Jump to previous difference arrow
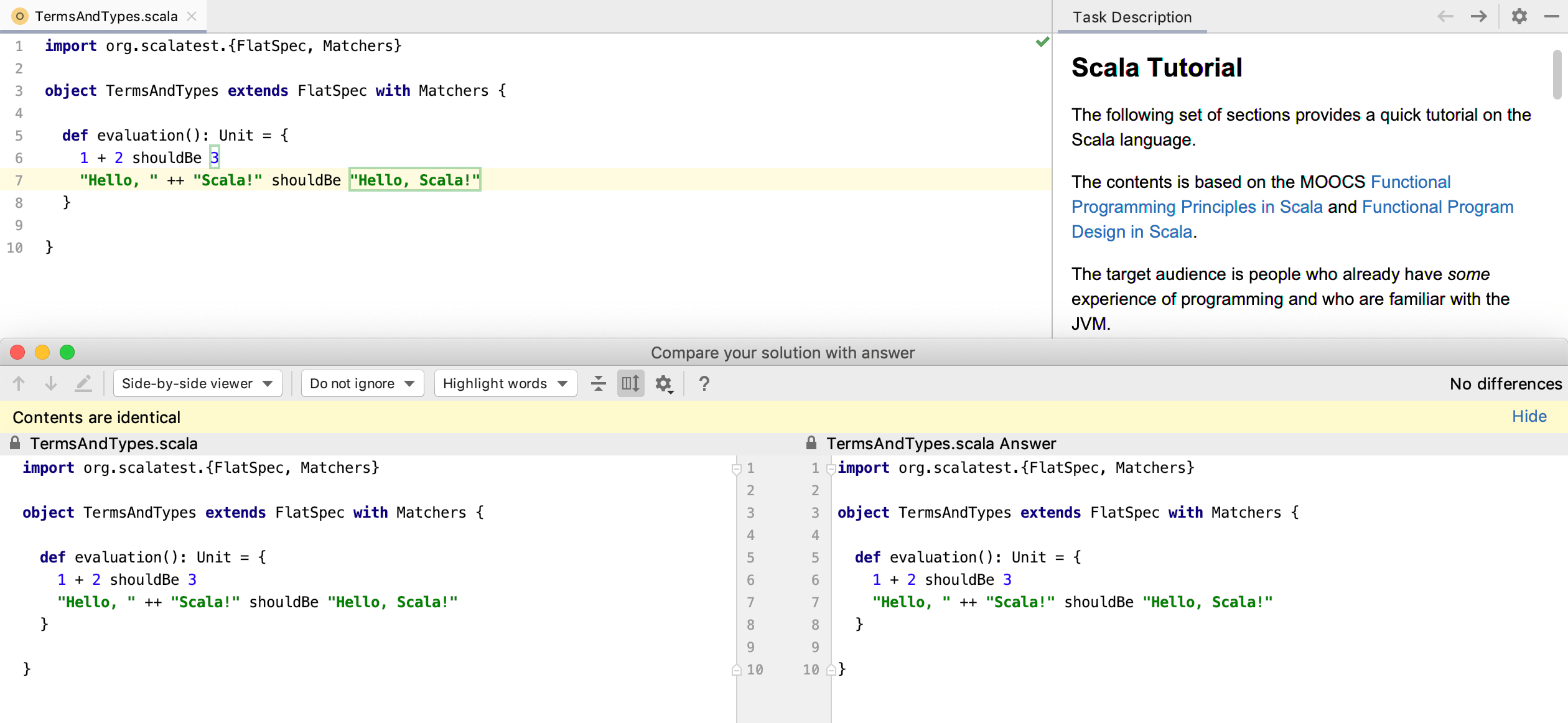This screenshot has height=723, width=1568. pos(19,383)
